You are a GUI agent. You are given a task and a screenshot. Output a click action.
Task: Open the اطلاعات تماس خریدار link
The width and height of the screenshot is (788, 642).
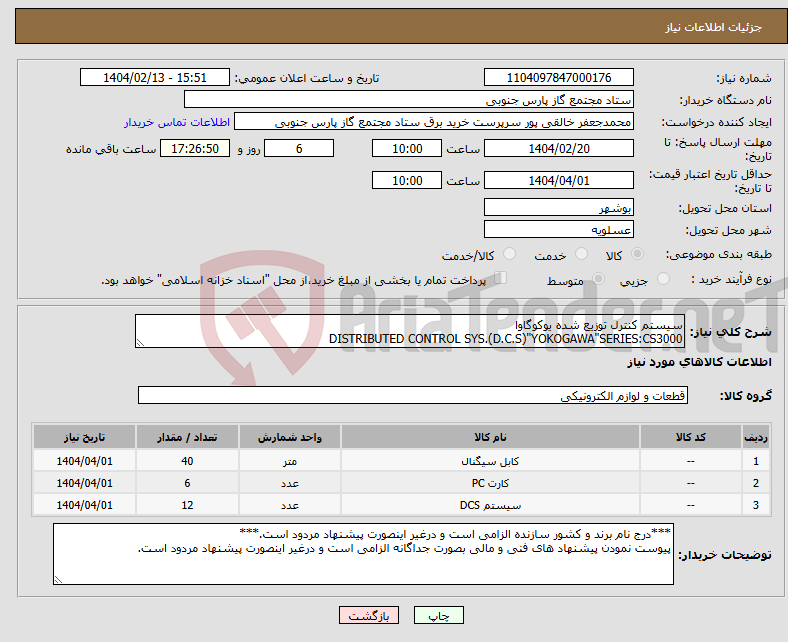tap(177, 122)
